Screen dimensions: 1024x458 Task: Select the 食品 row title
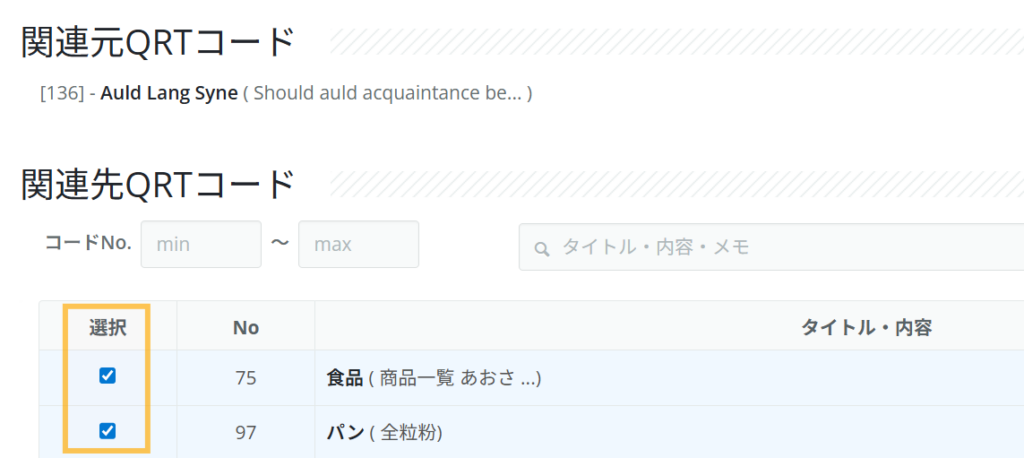[x=344, y=378]
